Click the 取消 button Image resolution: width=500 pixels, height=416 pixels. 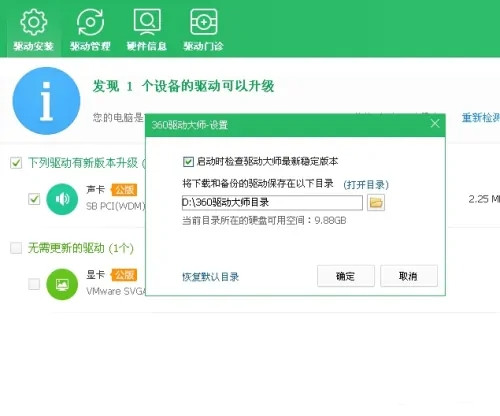(x=409, y=276)
